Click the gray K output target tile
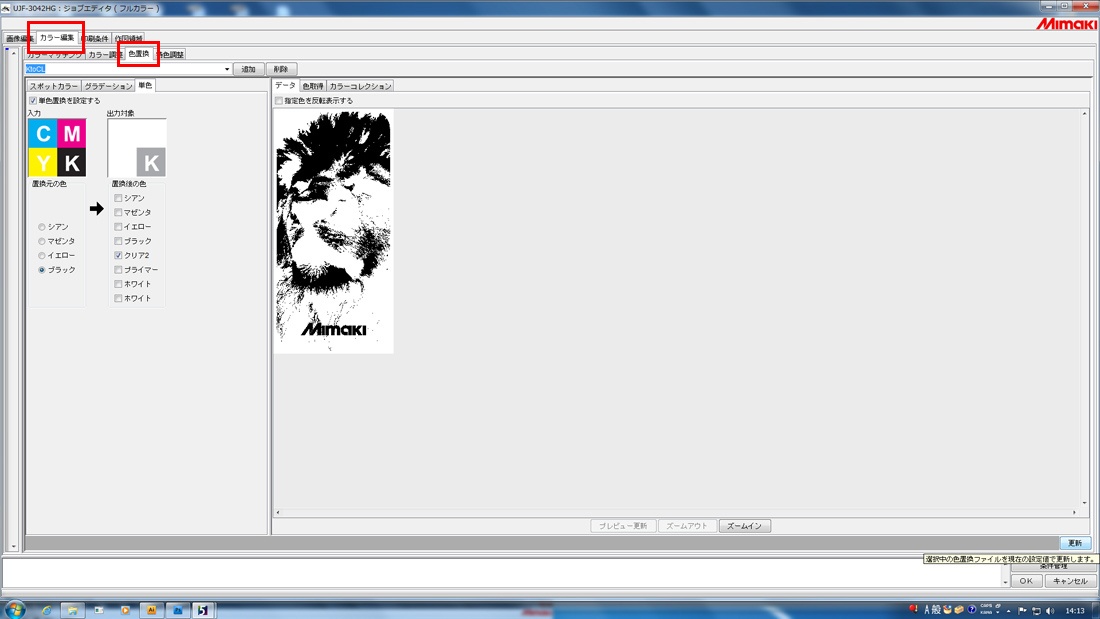 click(x=151, y=162)
